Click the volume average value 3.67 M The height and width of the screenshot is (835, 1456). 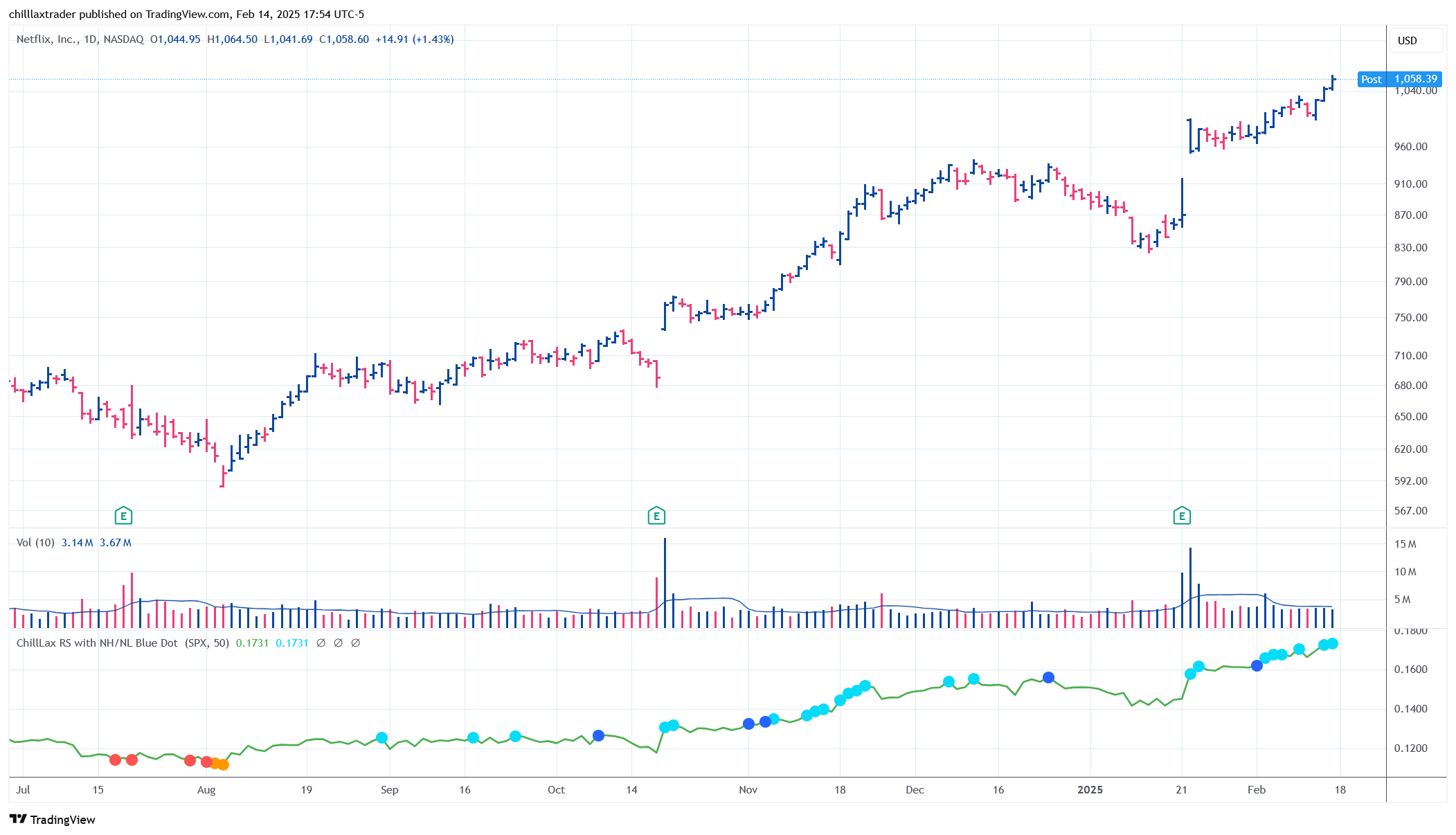click(116, 542)
